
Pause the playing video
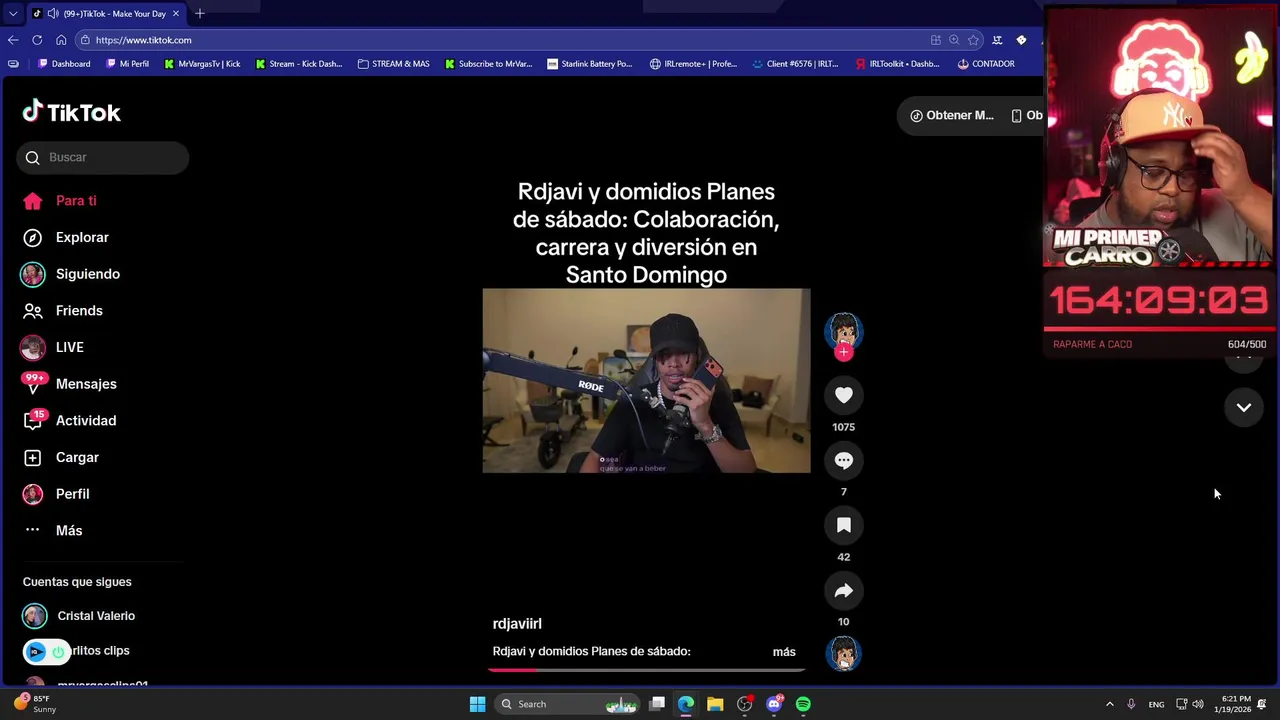[x=646, y=380]
